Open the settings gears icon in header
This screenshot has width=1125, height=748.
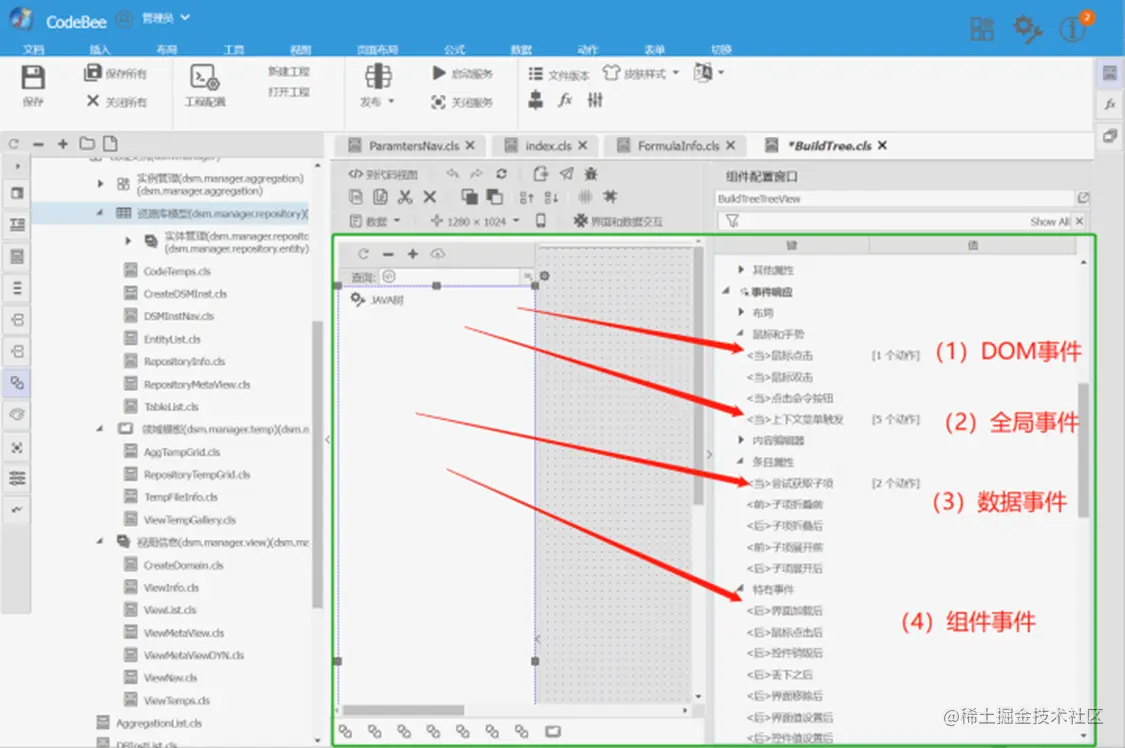point(1027,29)
